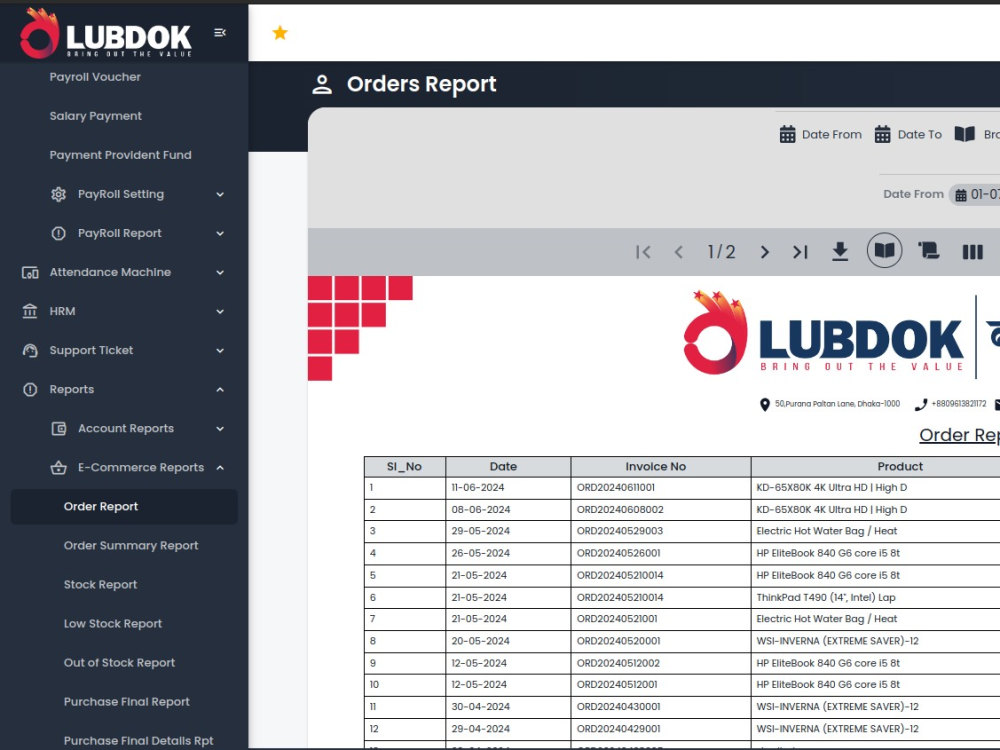Go to next report page

[765, 252]
